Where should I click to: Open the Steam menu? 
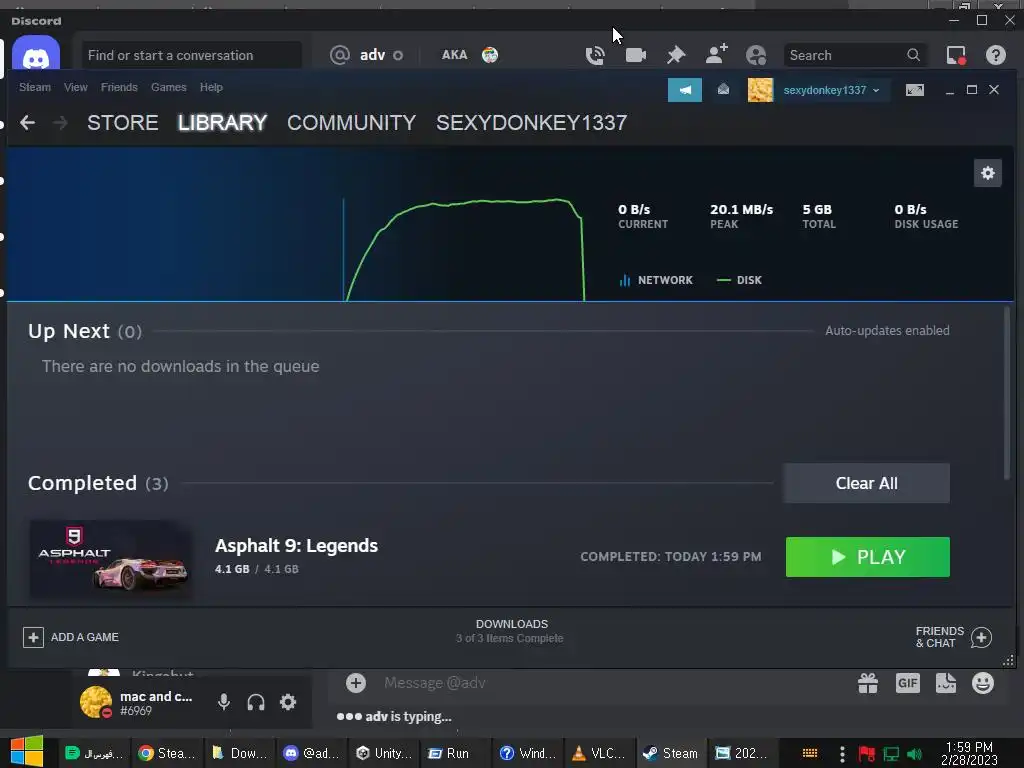[x=35, y=87]
